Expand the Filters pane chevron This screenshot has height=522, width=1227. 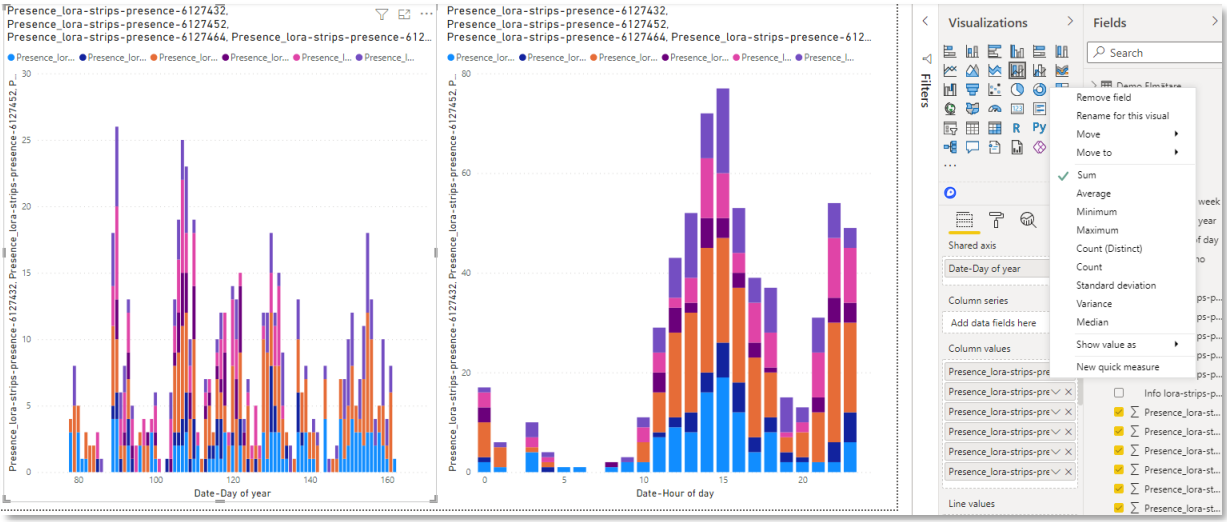[x=926, y=21]
